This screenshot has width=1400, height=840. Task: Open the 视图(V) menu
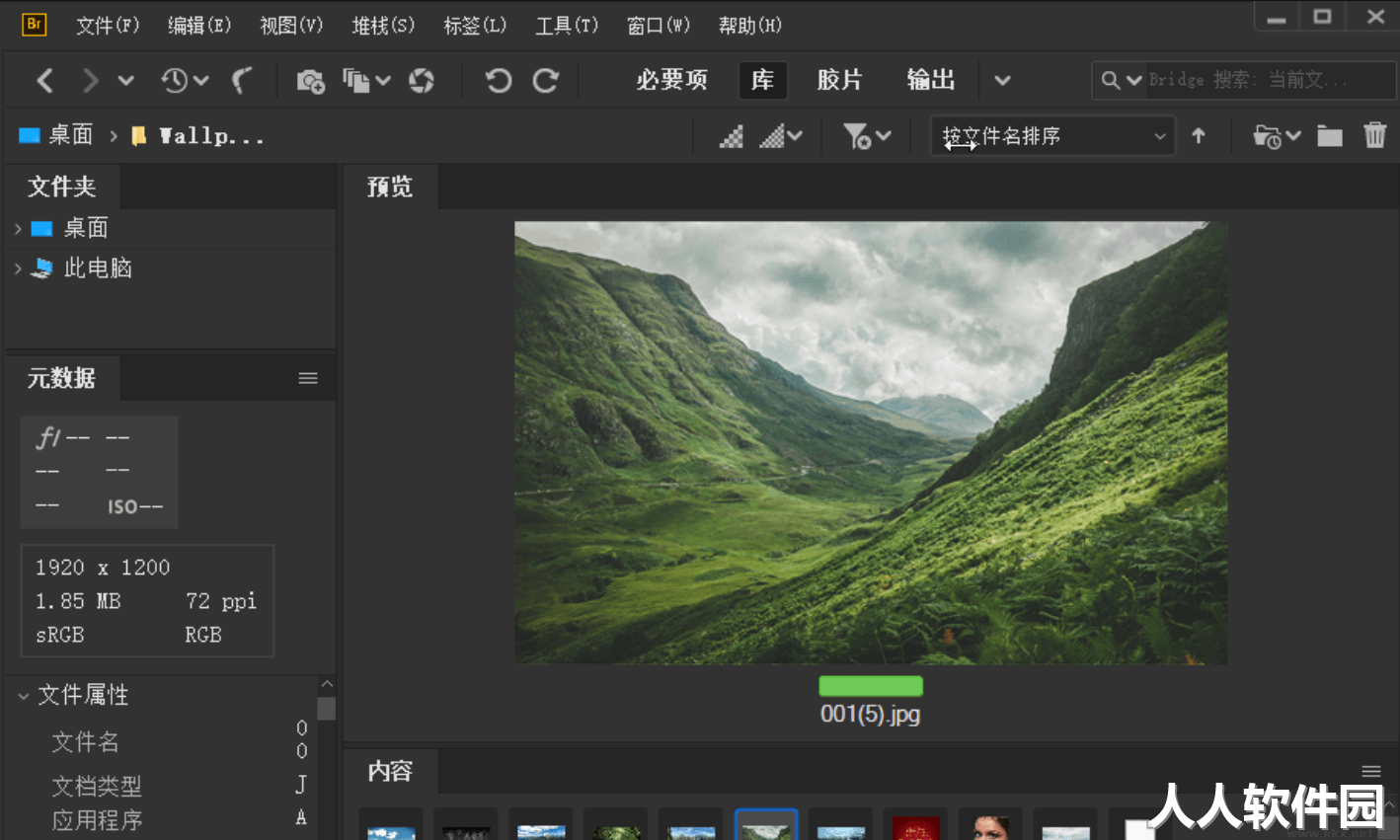click(291, 26)
